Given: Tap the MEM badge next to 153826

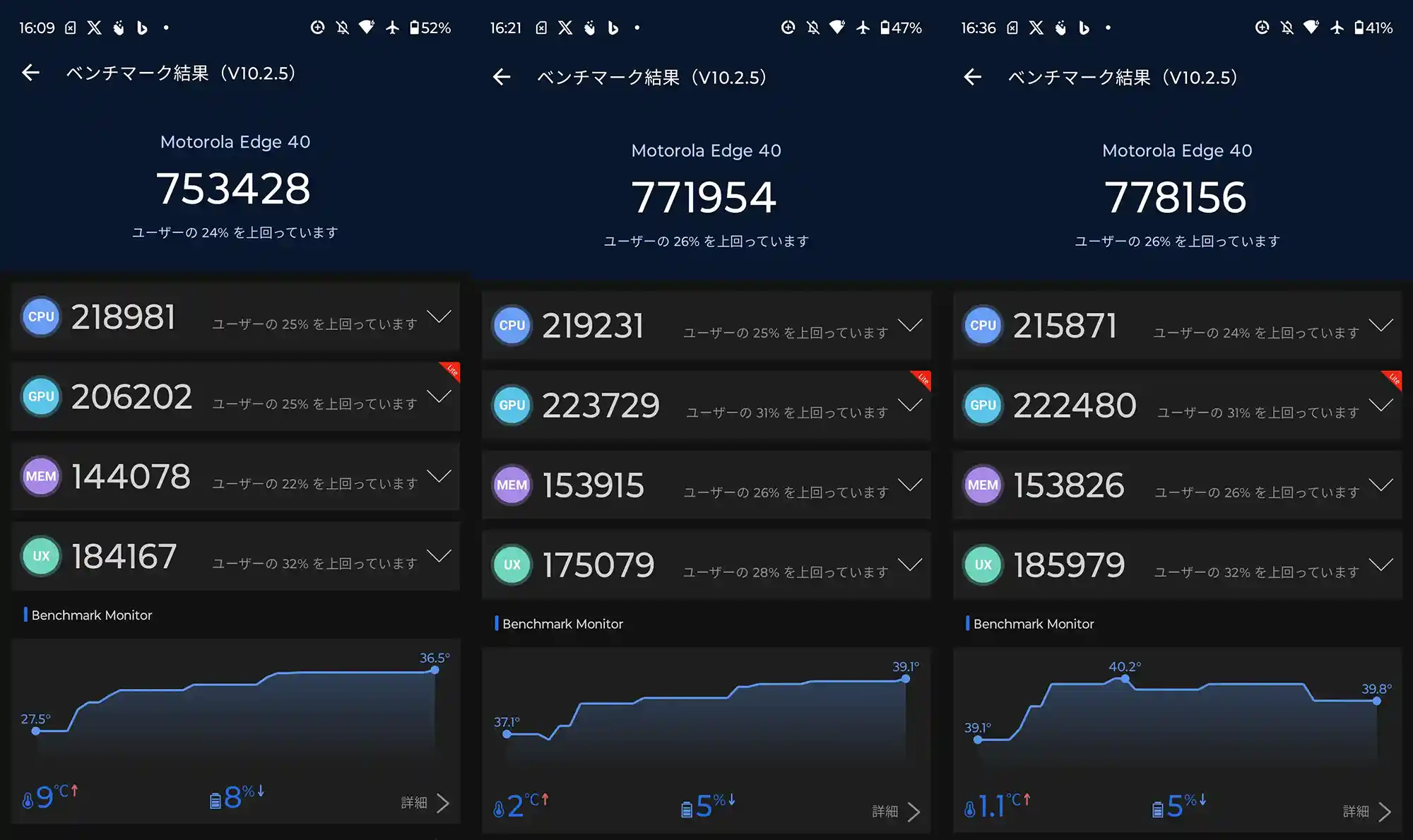Looking at the screenshot, I should 983,485.
